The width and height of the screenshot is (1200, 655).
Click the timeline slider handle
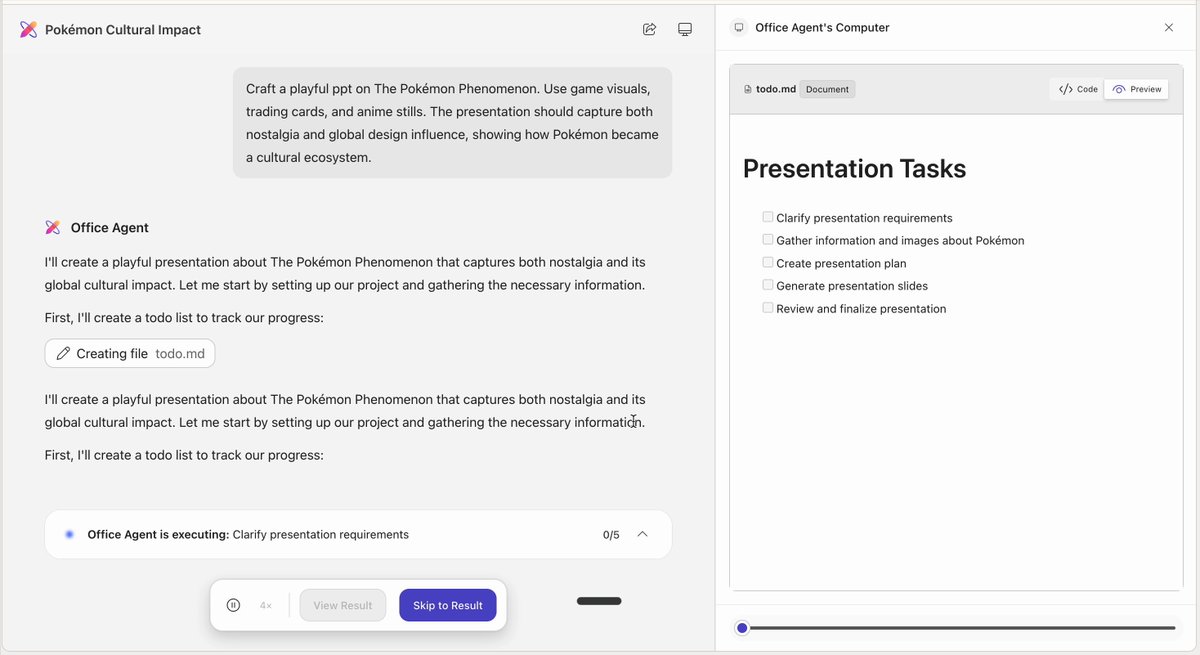click(742, 628)
